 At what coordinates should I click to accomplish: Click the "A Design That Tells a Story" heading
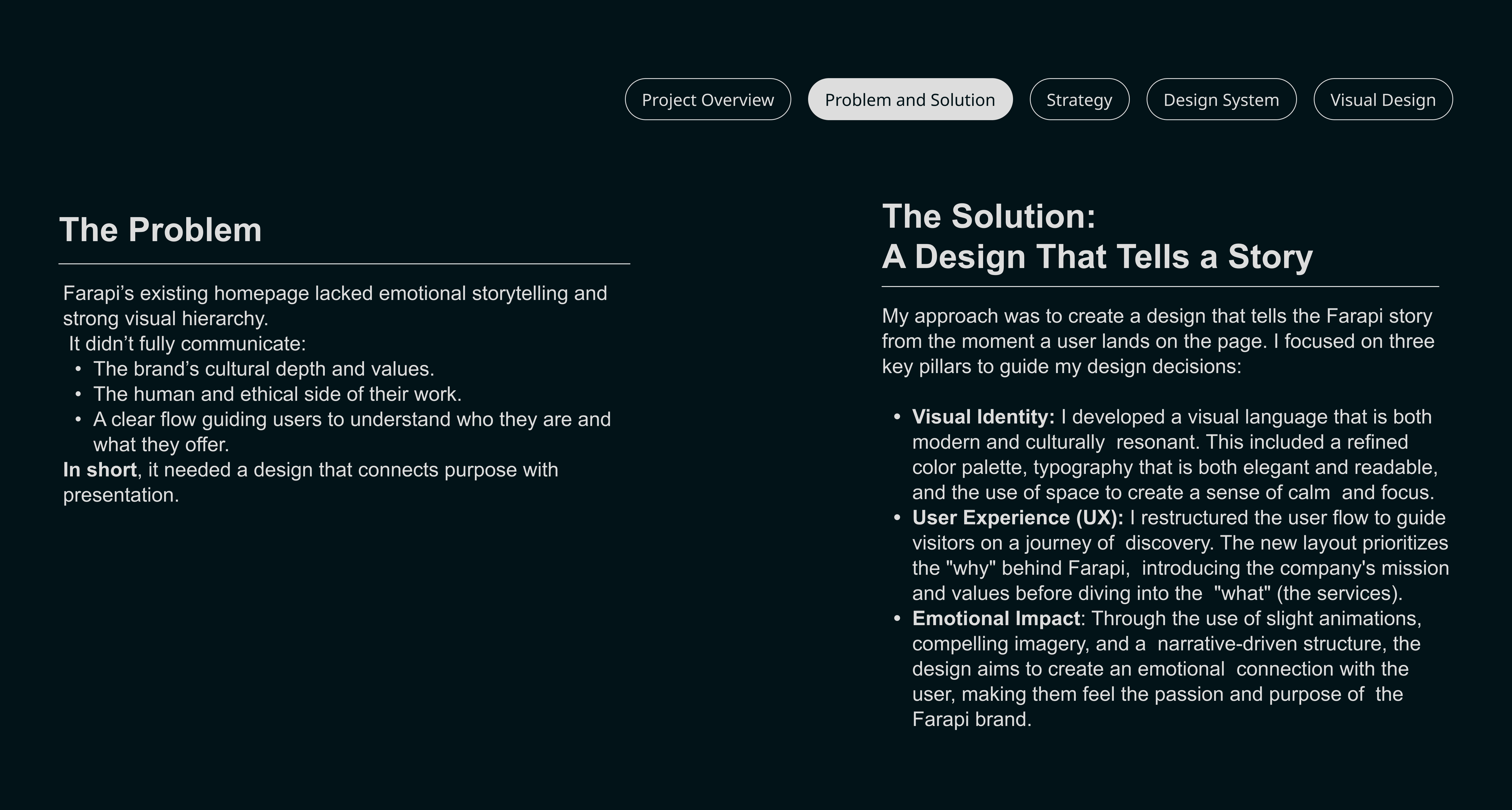(x=1097, y=257)
